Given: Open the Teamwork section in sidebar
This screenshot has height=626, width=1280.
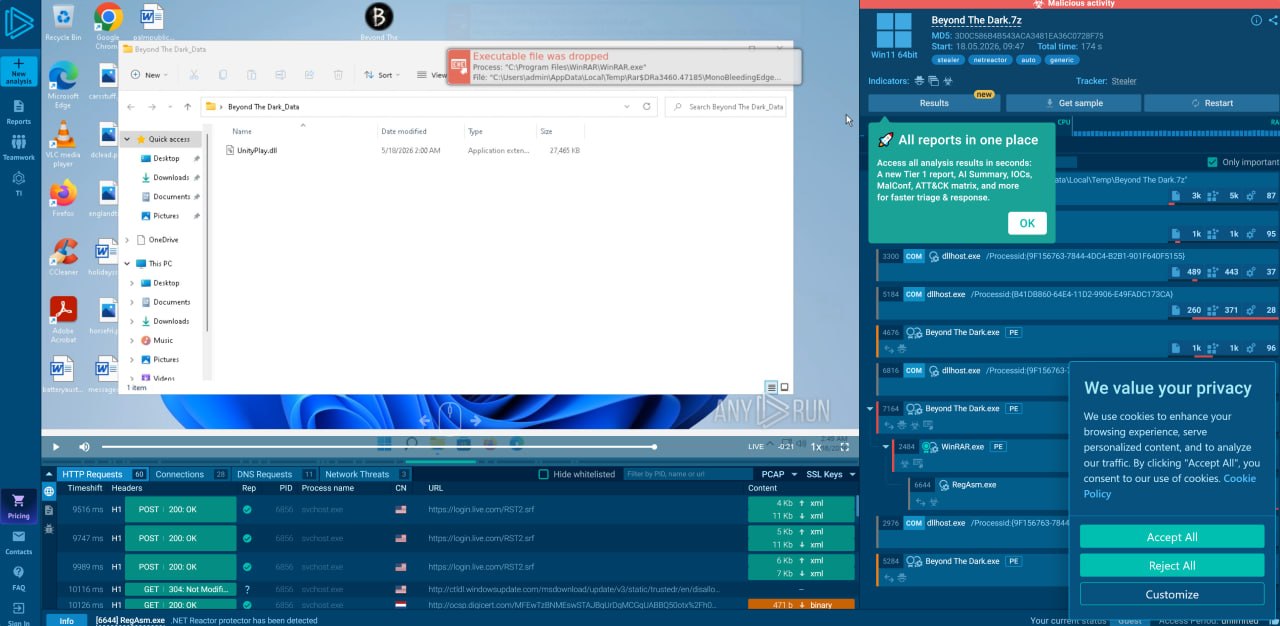Looking at the screenshot, I should (19, 148).
